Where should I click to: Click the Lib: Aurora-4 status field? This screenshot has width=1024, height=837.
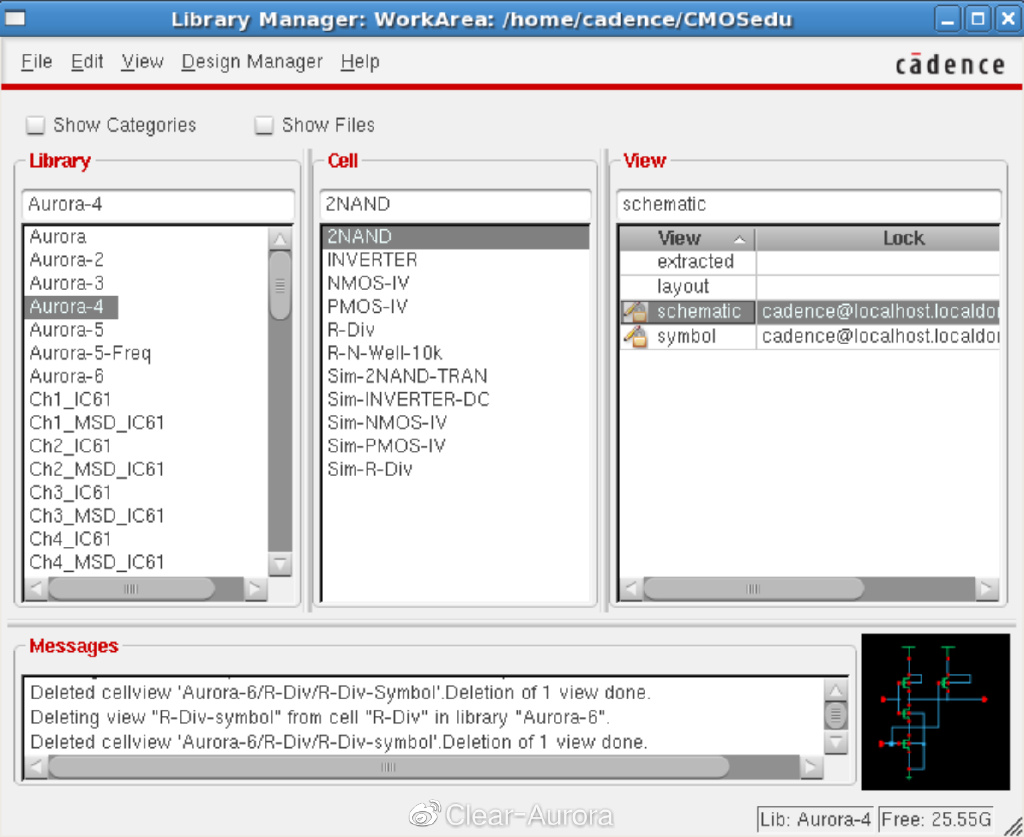[816, 819]
